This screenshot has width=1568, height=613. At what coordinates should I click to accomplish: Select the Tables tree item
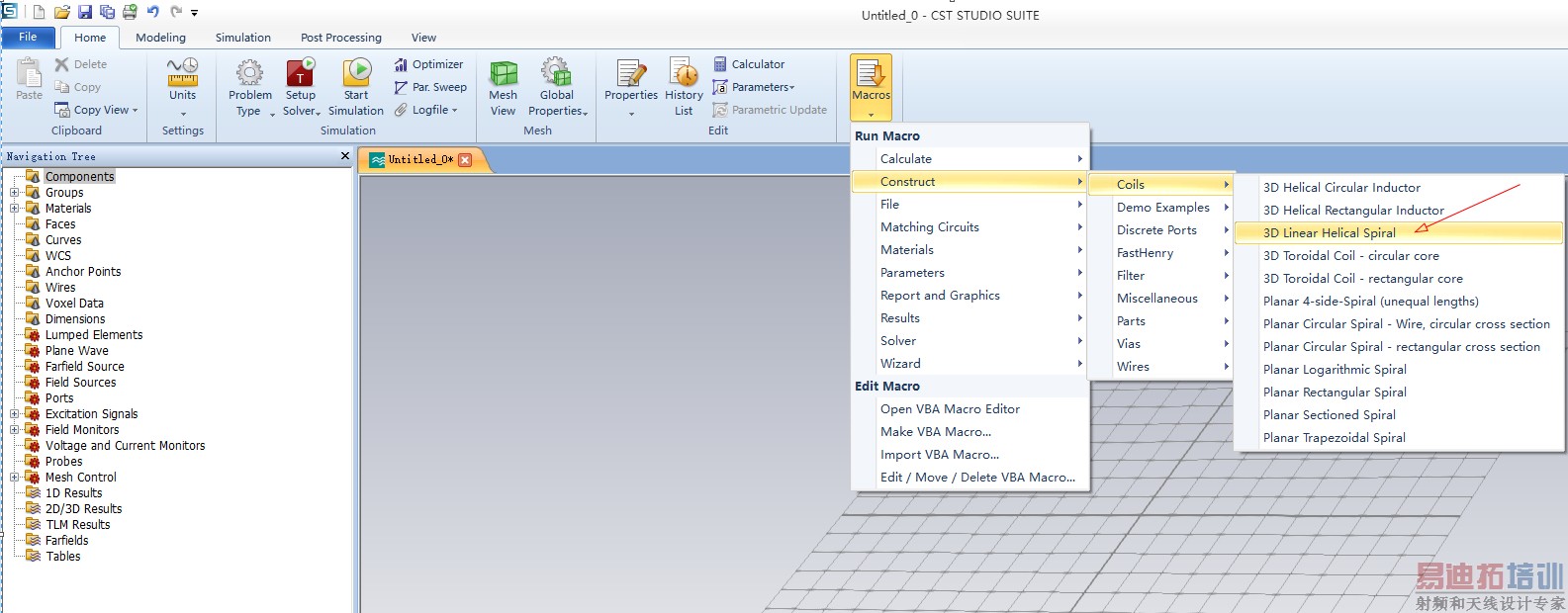click(63, 557)
